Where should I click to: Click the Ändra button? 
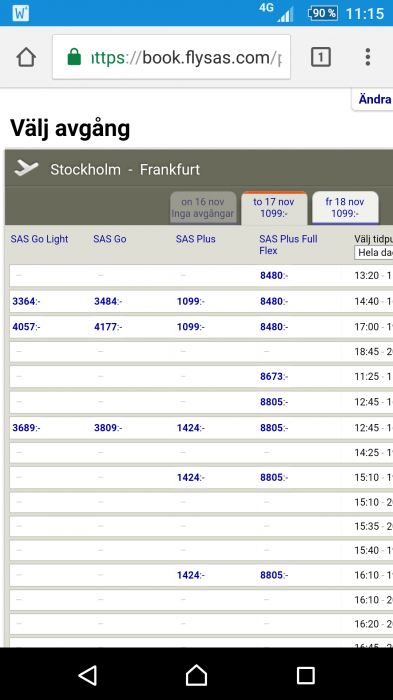[x=374, y=99]
